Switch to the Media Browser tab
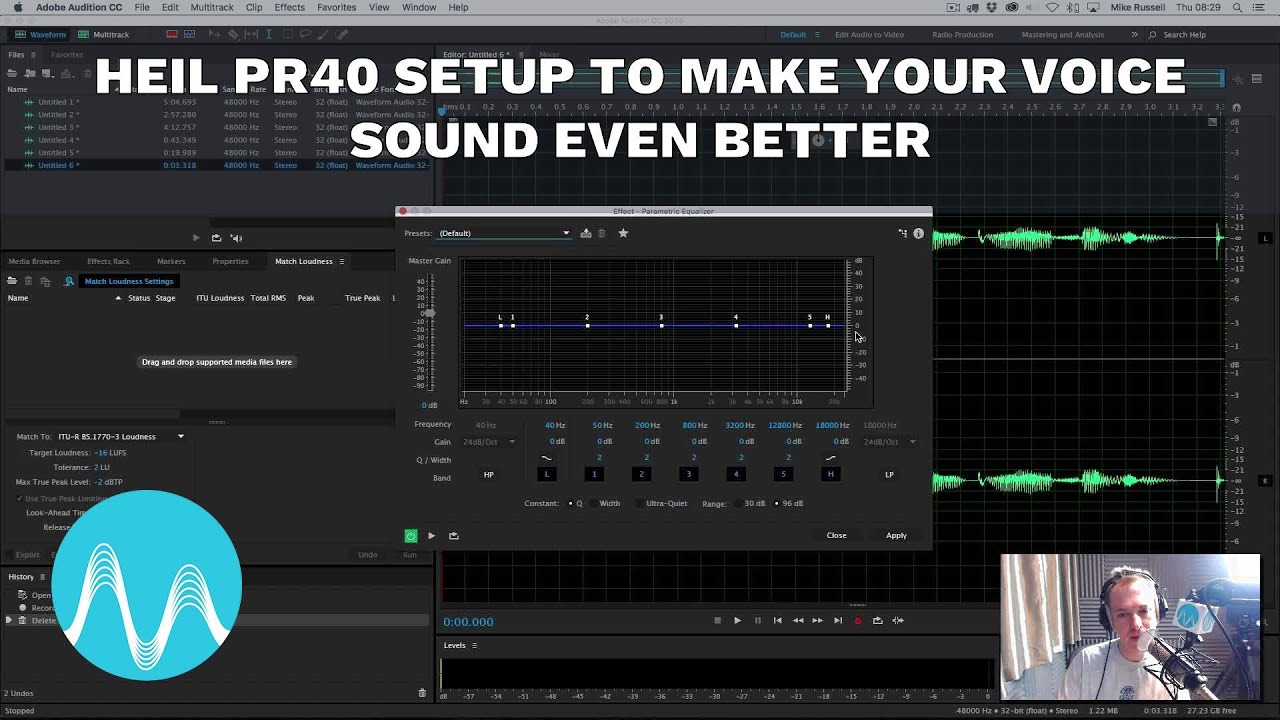 34,262
